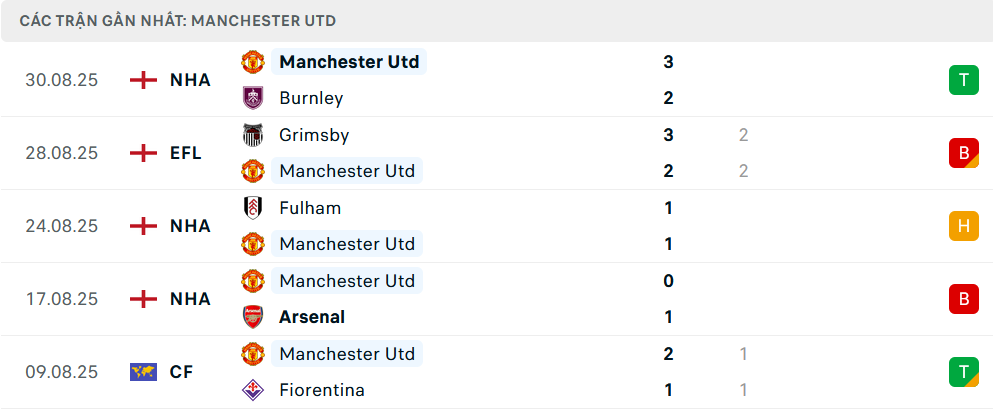Click the red B badge for Grimsby match

click(x=963, y=153)
